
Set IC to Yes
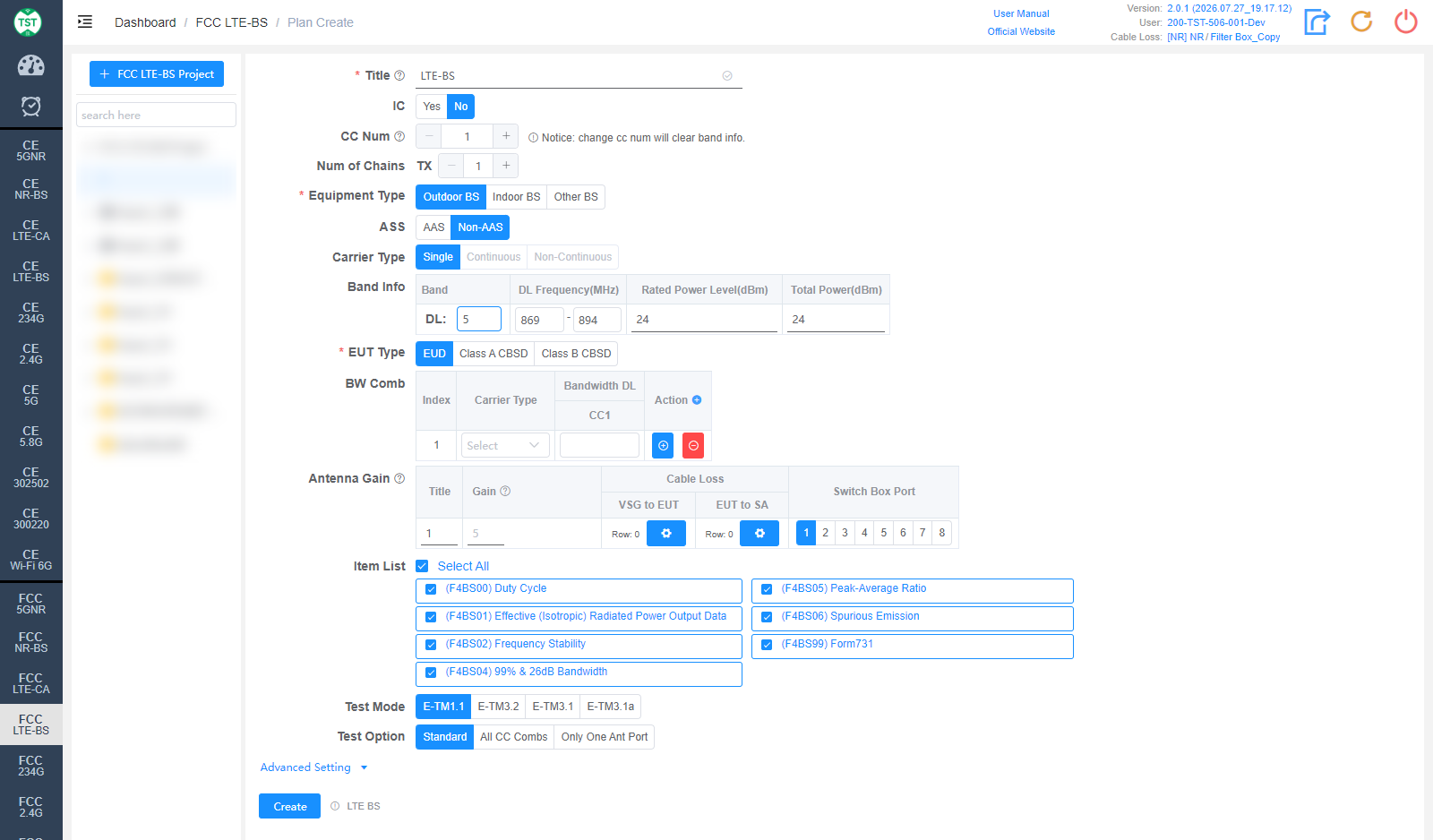click(x=432, y=107)
